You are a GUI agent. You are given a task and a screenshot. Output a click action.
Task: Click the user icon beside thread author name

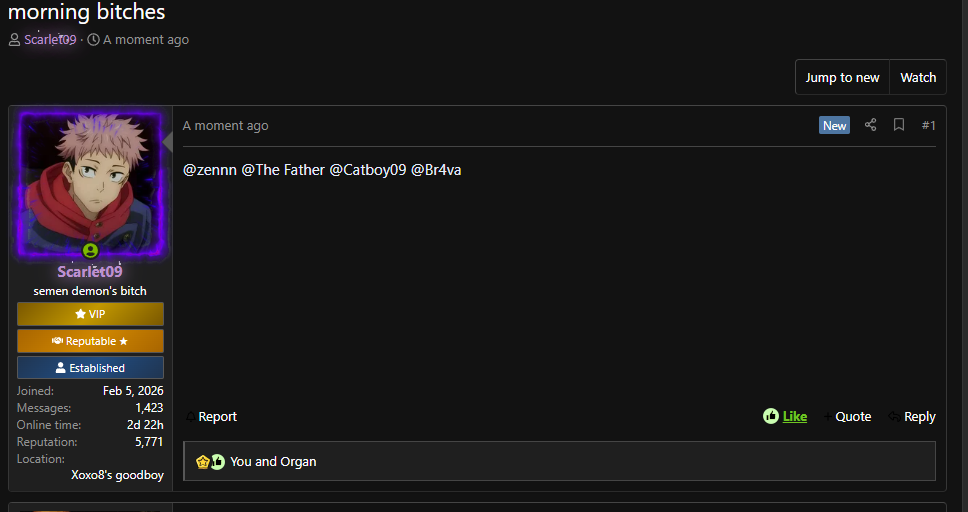point(14,40)
